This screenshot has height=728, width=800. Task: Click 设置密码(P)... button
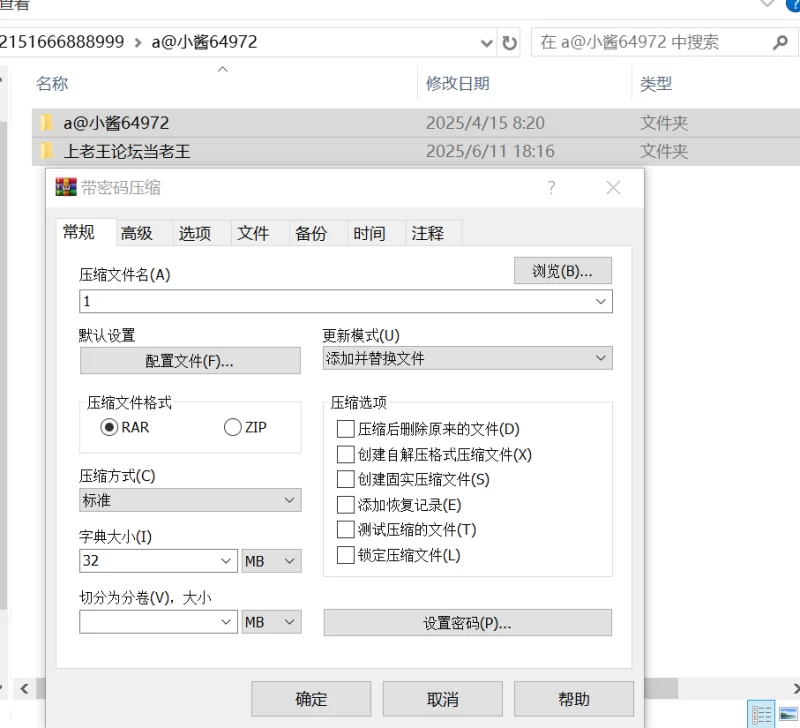click(x=467, y=622)
